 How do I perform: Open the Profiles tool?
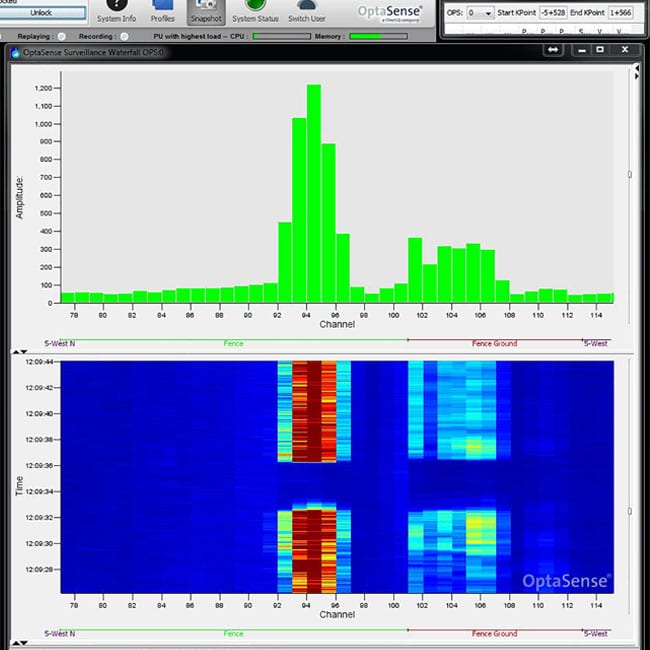[162, 12]
